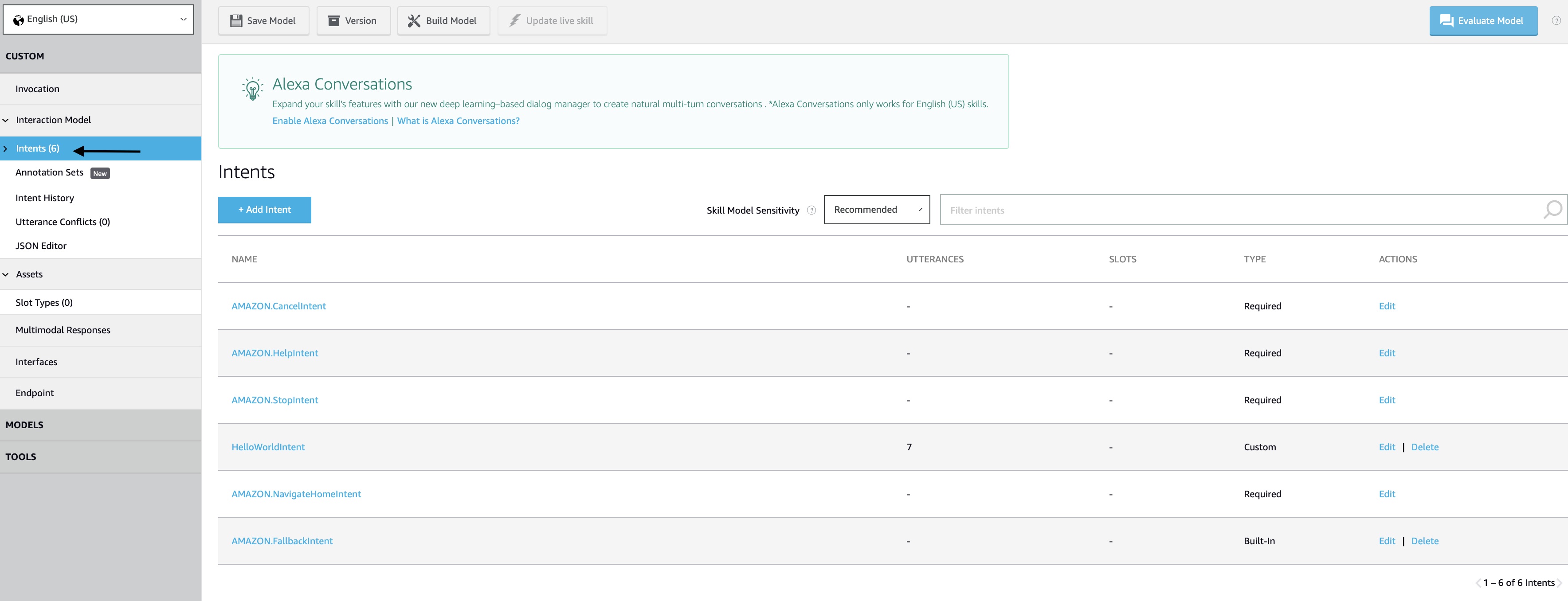Click the TYPE column header
Image resolution: width=1568 pixels, height=601 pixels.
(x=1254, y=259)
